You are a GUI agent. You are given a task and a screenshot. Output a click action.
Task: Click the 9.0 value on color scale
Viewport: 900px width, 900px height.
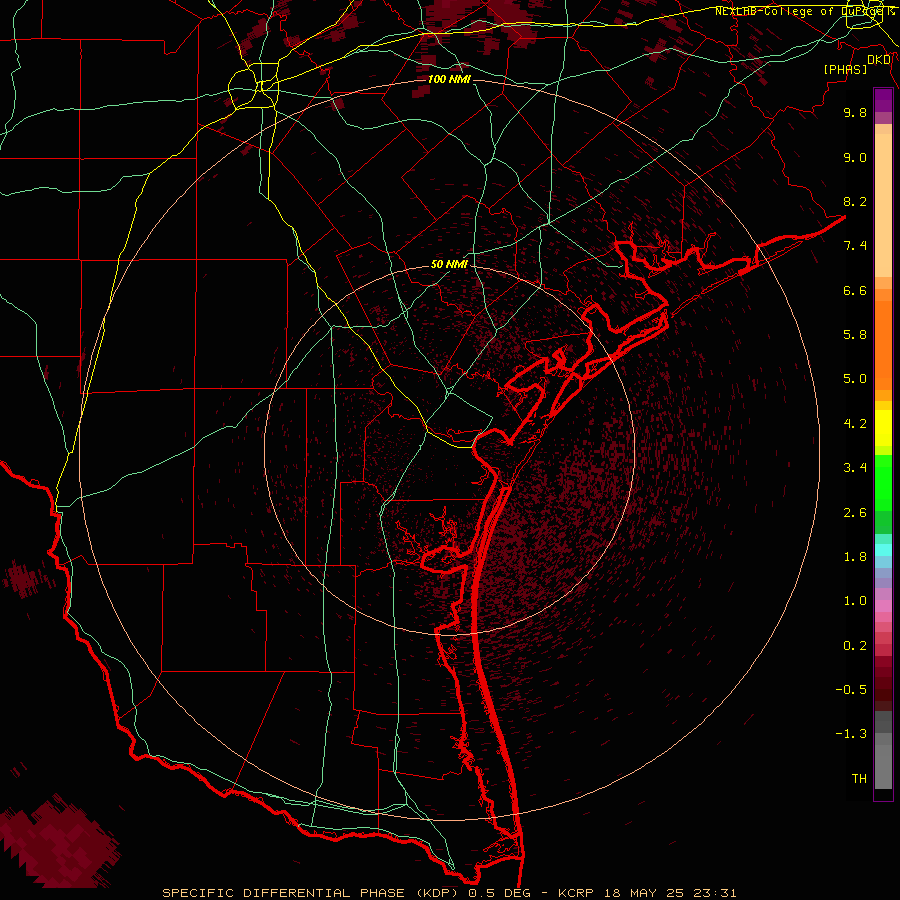[x=855, y=157]
